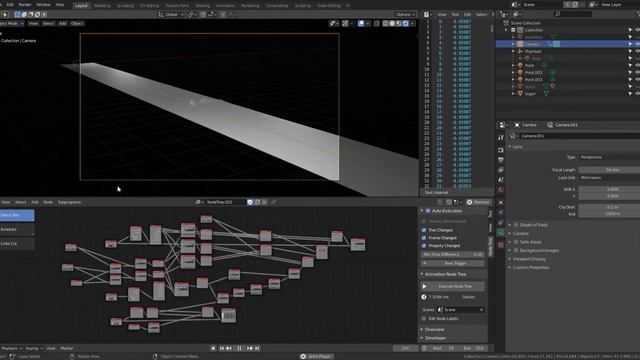Select rendered viewport shading icon
Viewport: 640px width, 360px height.
click(x=406, y=23)
